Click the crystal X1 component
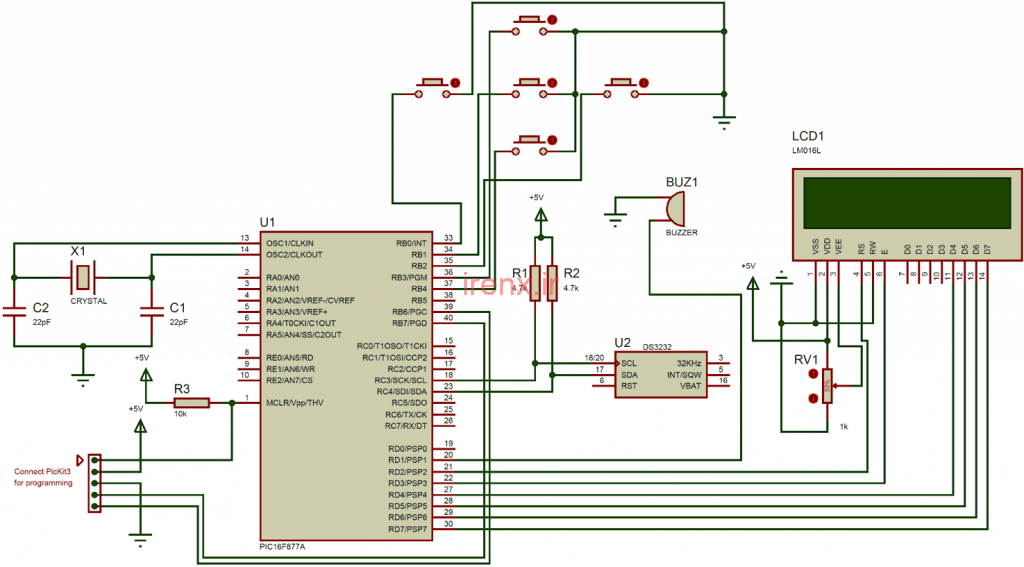This screenshot has width=1024, height=567. tap(82, 276)
